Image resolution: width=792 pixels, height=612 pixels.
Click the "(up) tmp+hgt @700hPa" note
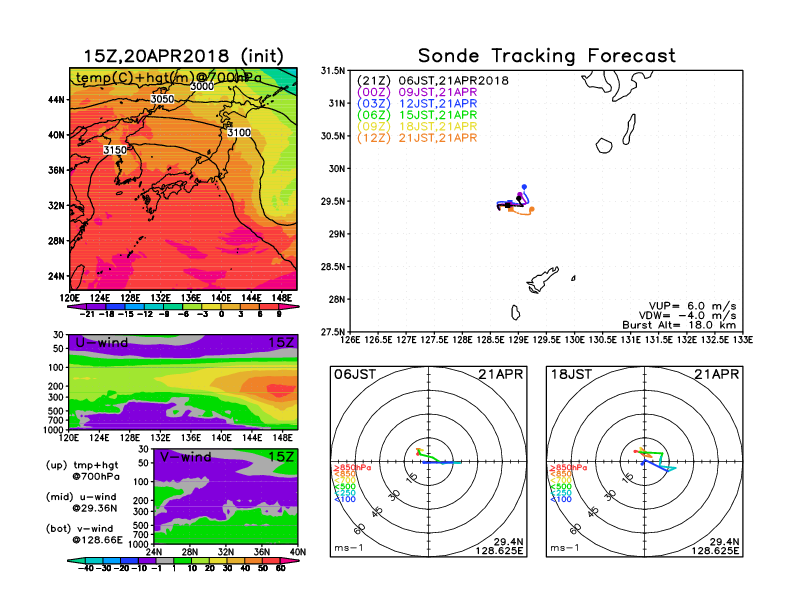[82, 471]
